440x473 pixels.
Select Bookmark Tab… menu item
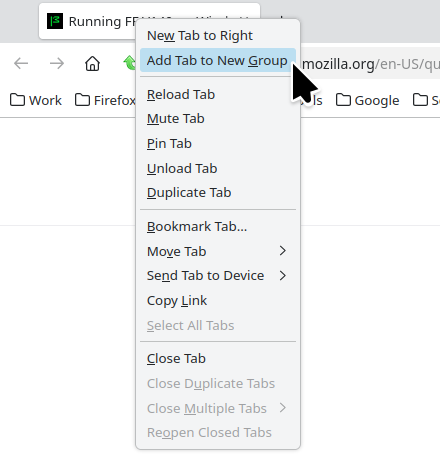coord(218,227)
